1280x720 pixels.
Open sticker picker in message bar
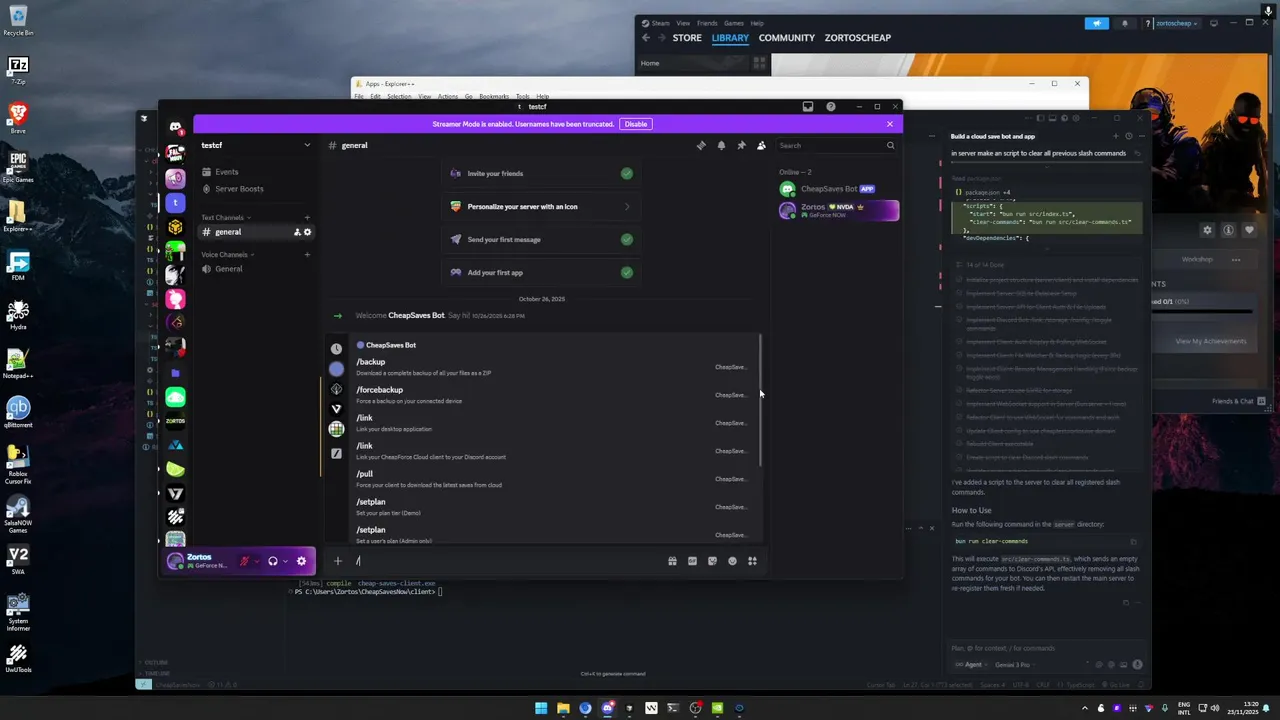[x=712, y=561]
